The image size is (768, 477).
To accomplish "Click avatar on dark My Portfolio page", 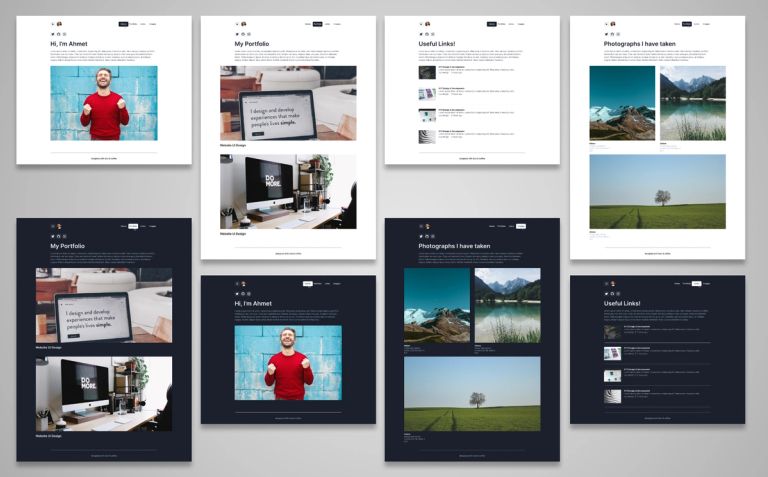I will point(59,226).
